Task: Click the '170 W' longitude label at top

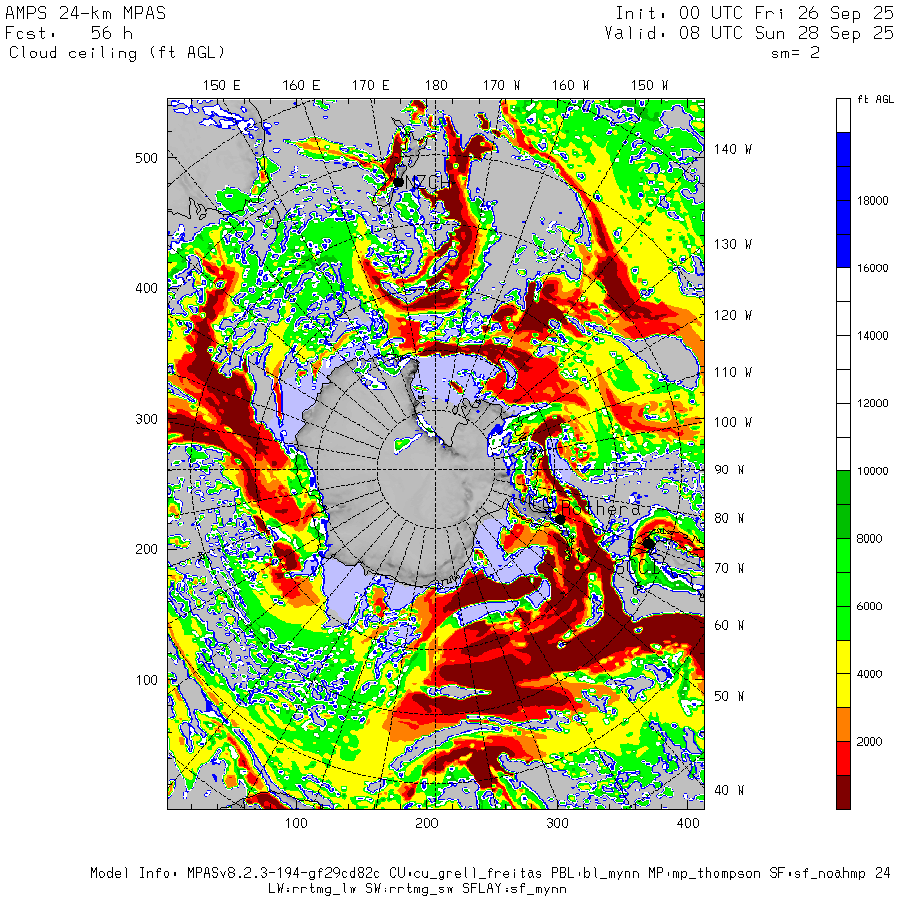Action: [501, 86]
